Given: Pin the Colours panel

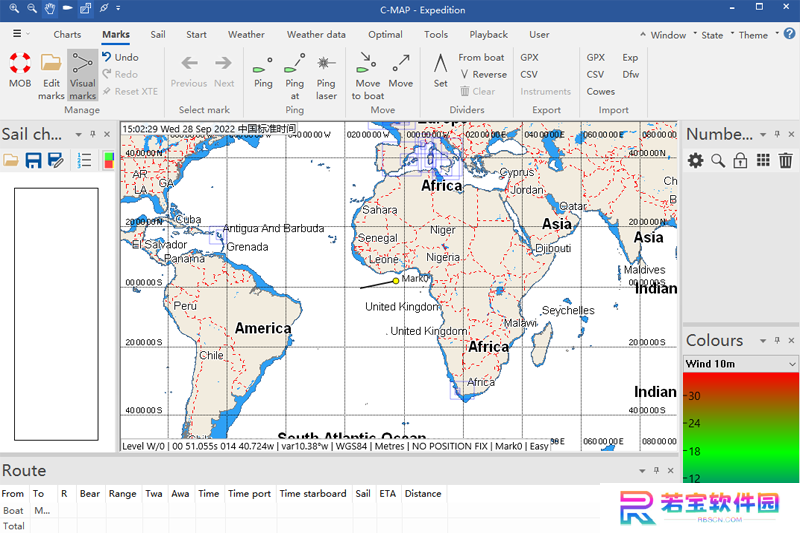Looking at the screenshot, I should (777, 340).
